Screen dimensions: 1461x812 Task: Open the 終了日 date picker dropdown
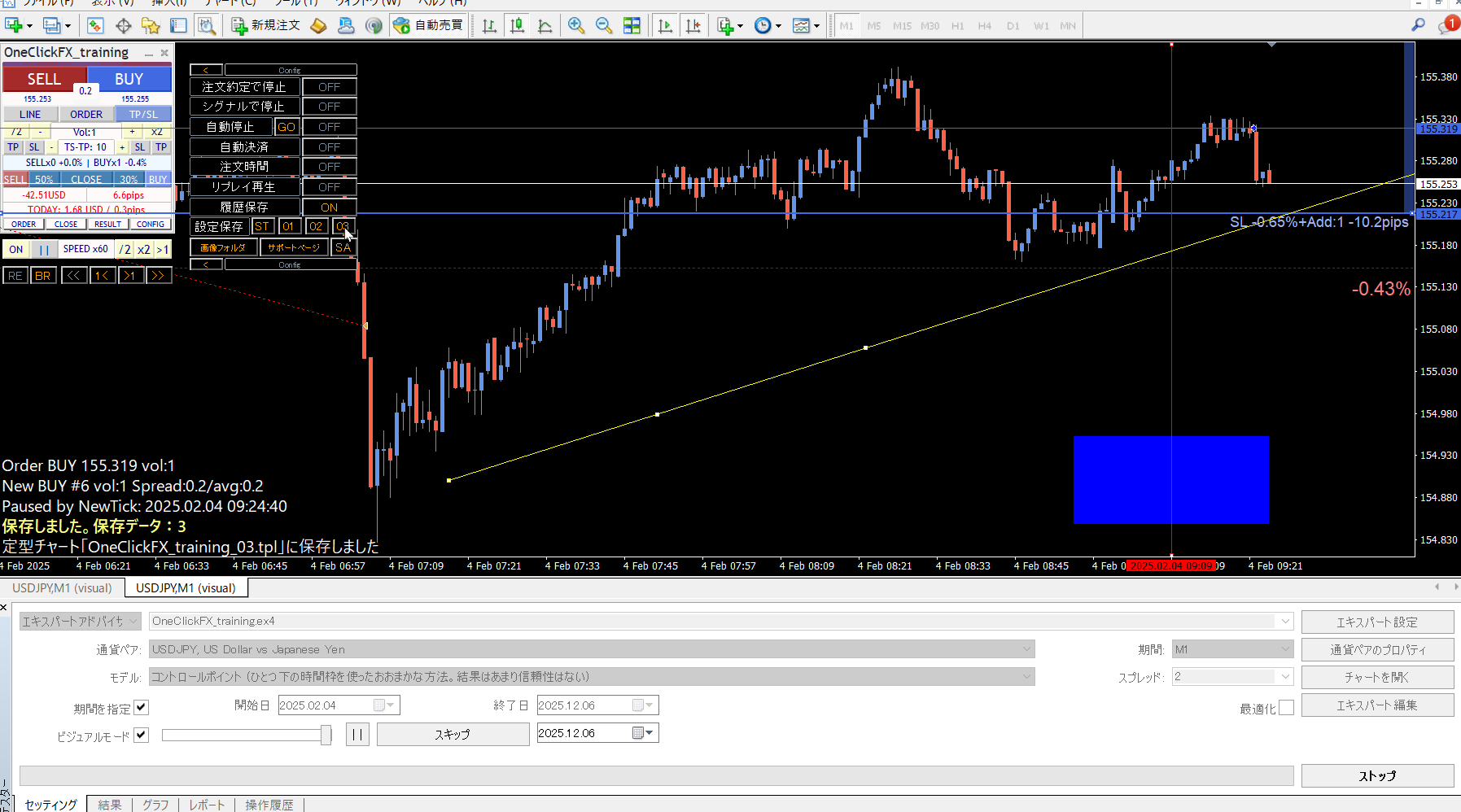(649, 705)
